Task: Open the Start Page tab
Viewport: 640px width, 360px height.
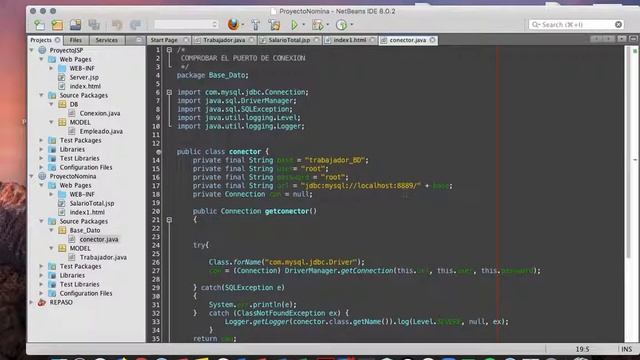Action: pyautogui.click(x=164, y=40)
